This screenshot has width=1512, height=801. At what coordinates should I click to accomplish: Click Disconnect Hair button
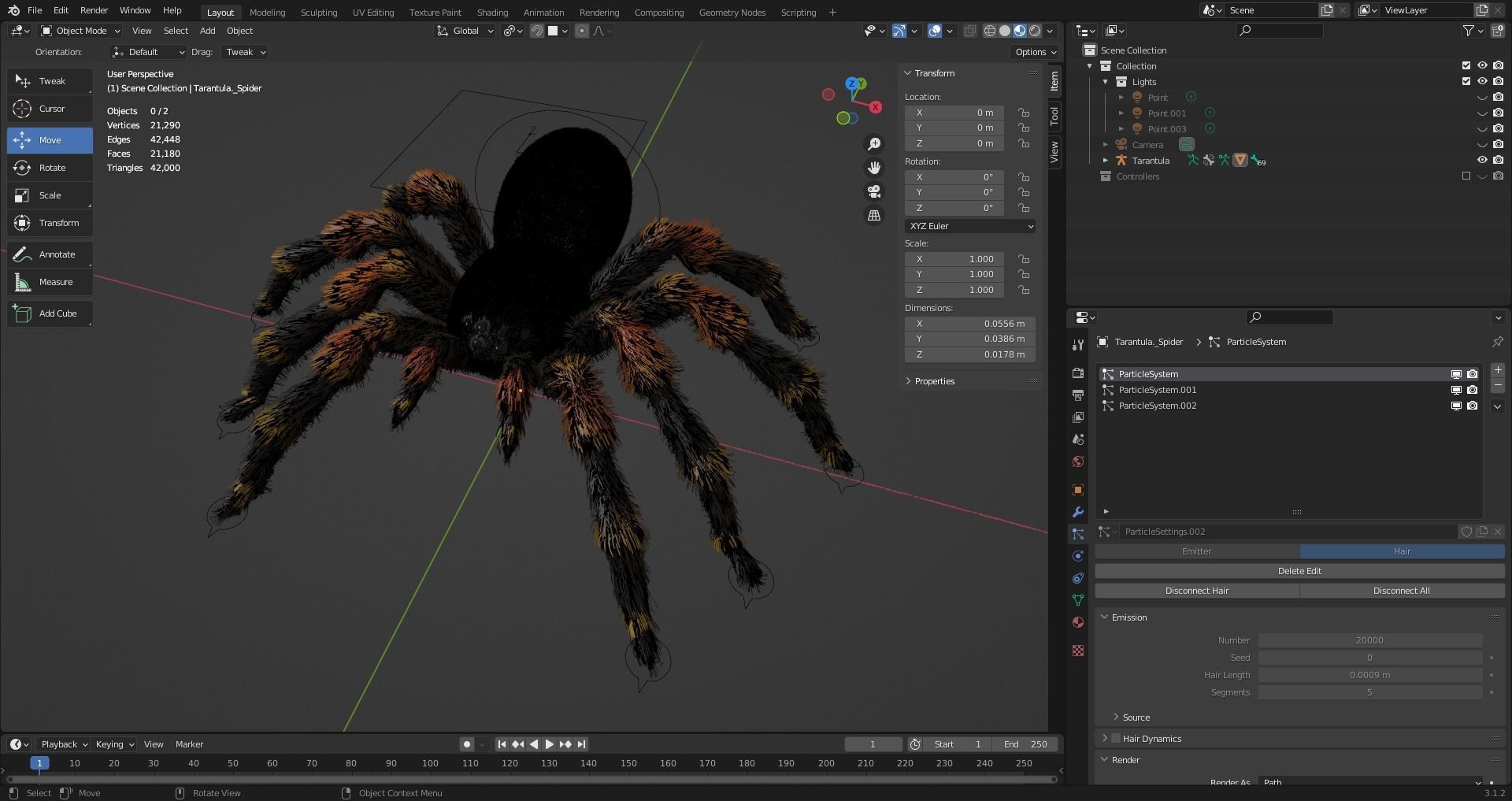[x=1197, y=591]
